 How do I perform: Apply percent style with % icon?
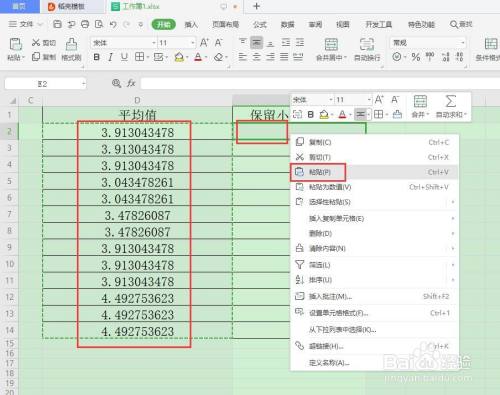point(416,57)
